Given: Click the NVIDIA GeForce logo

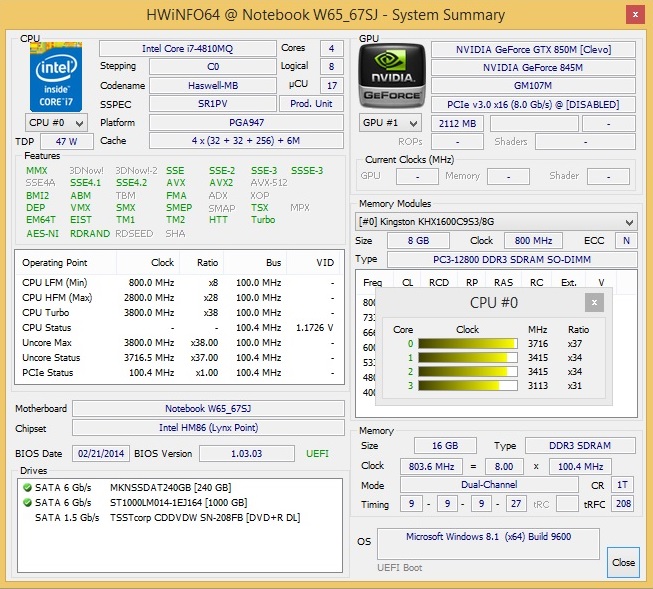Looking at the screenshot, I should pos(392,76).
